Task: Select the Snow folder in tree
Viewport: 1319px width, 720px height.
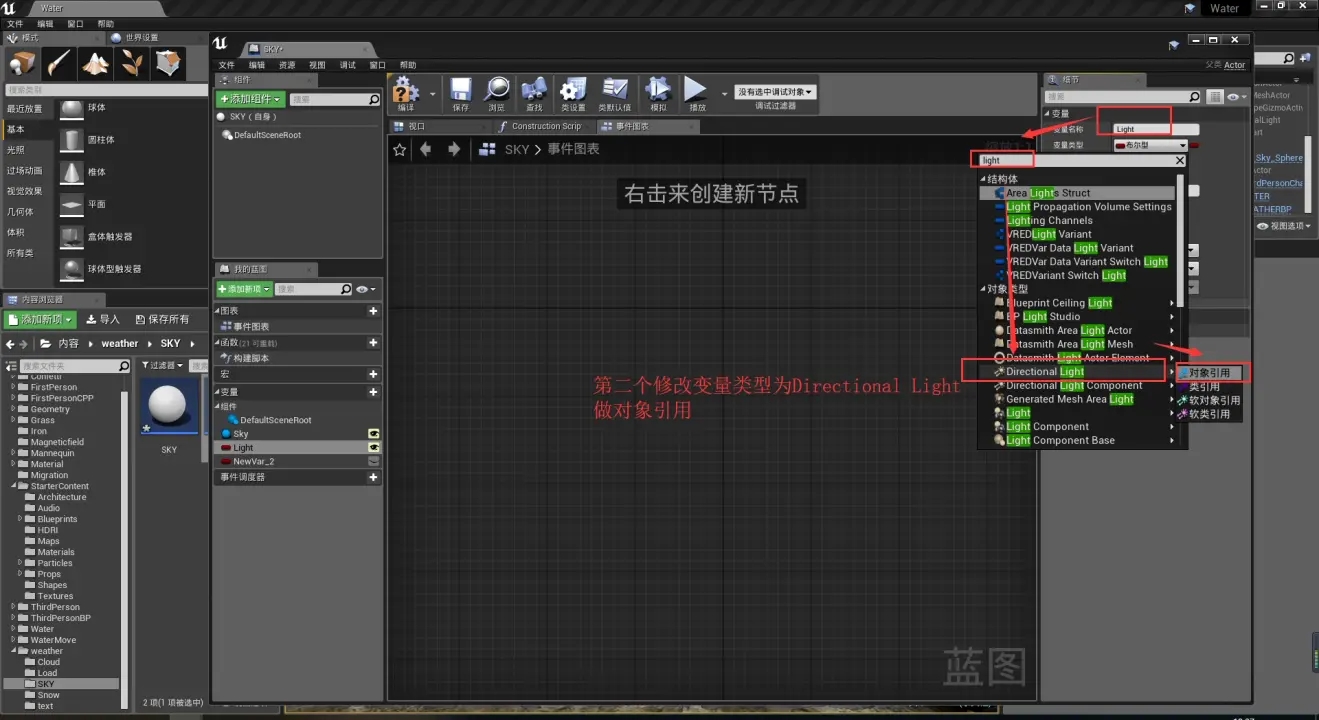Action: tap(49, 695)
